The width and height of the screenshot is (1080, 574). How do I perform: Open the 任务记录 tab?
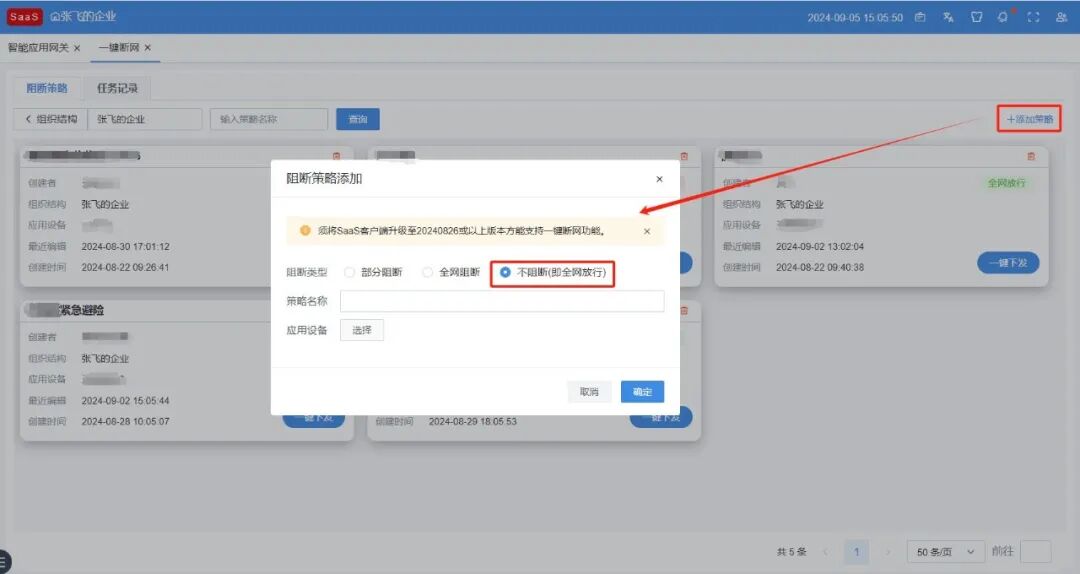[117, 88]
